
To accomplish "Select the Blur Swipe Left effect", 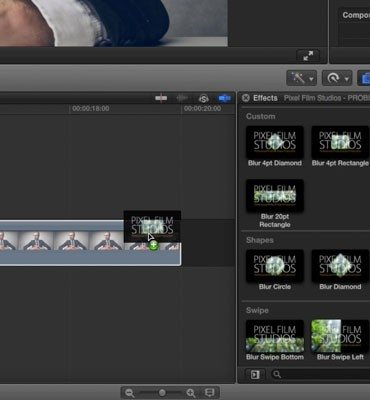I will pyautogui.click(x=340, y=340).
